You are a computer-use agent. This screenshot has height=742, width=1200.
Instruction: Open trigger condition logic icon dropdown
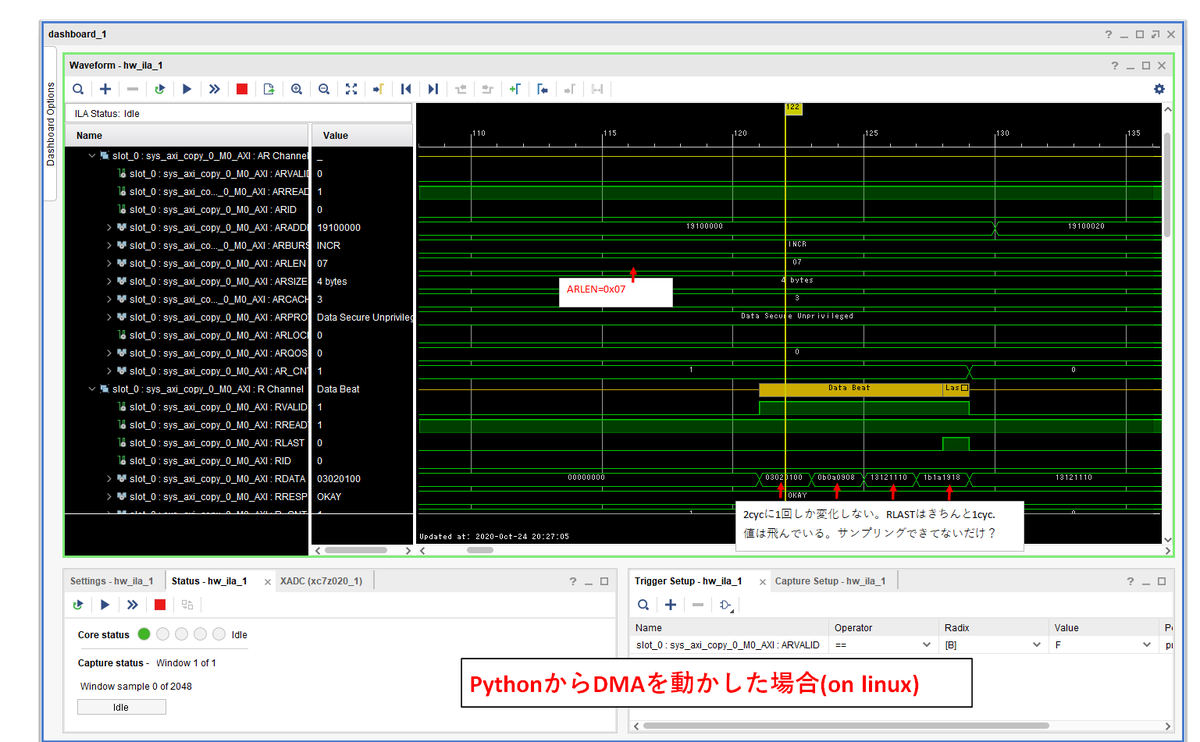727,605
